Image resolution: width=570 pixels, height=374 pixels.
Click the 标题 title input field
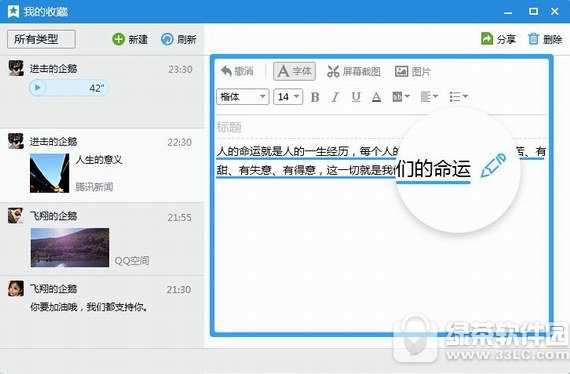coord(381,127)
